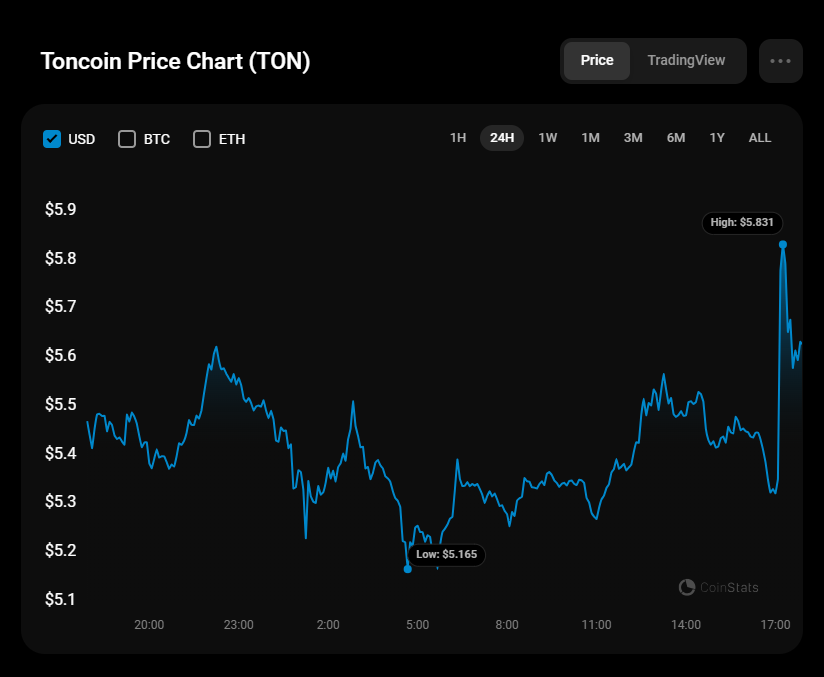Image resolution: width=824 pixels, height=677 pixels.
Task: Display the 1Y price chart
Action: tap(717, 138)
